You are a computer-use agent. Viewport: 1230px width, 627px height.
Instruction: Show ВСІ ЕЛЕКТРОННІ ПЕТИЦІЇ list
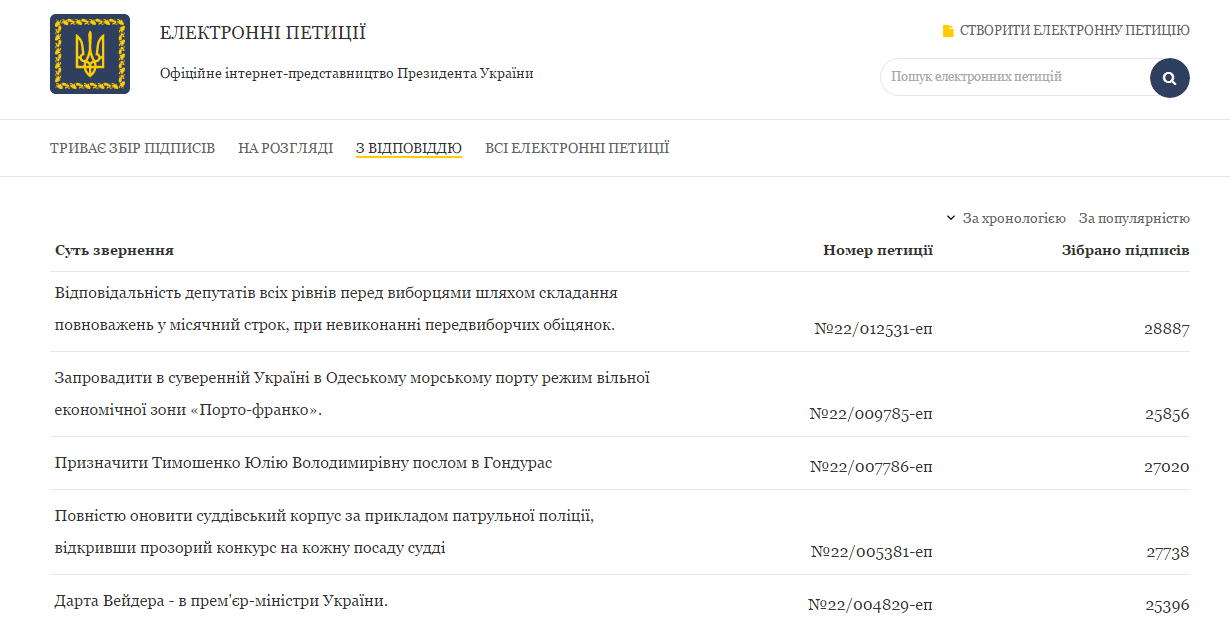[575, 147]
